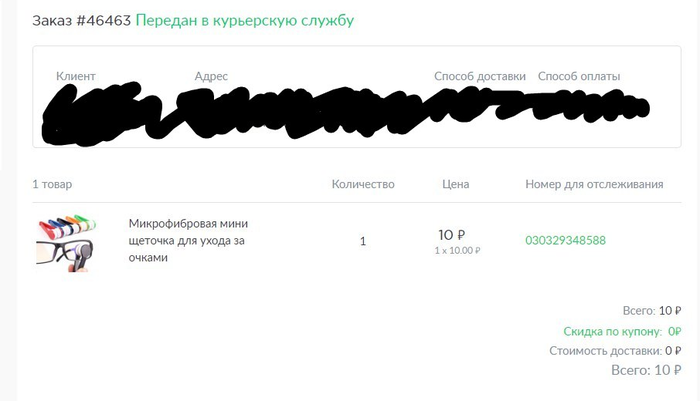Click the final larger 'Всего: 10 ₽' total
This screenshot has width=700, height=401.
pos(646,371)
